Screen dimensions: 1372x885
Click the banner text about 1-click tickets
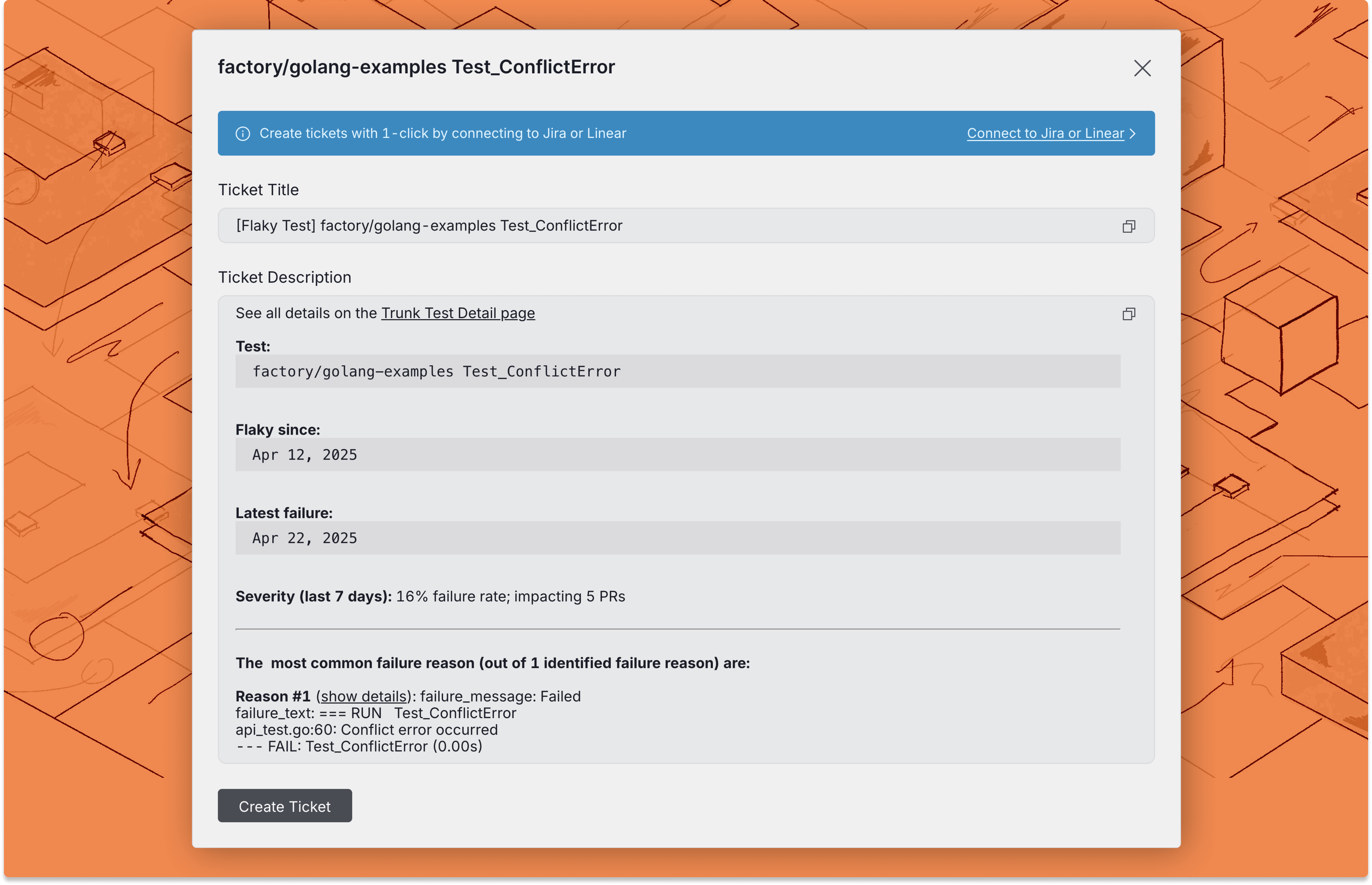(442, 133)
